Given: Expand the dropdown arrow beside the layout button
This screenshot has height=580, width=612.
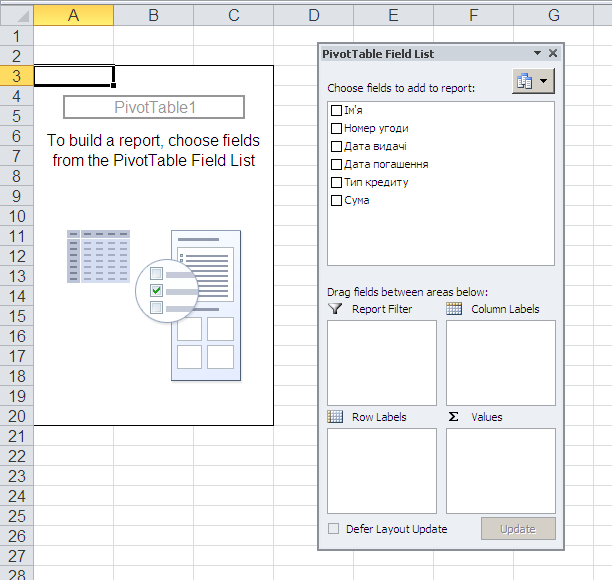Looking at the screenshot, I should click(544, 83).
